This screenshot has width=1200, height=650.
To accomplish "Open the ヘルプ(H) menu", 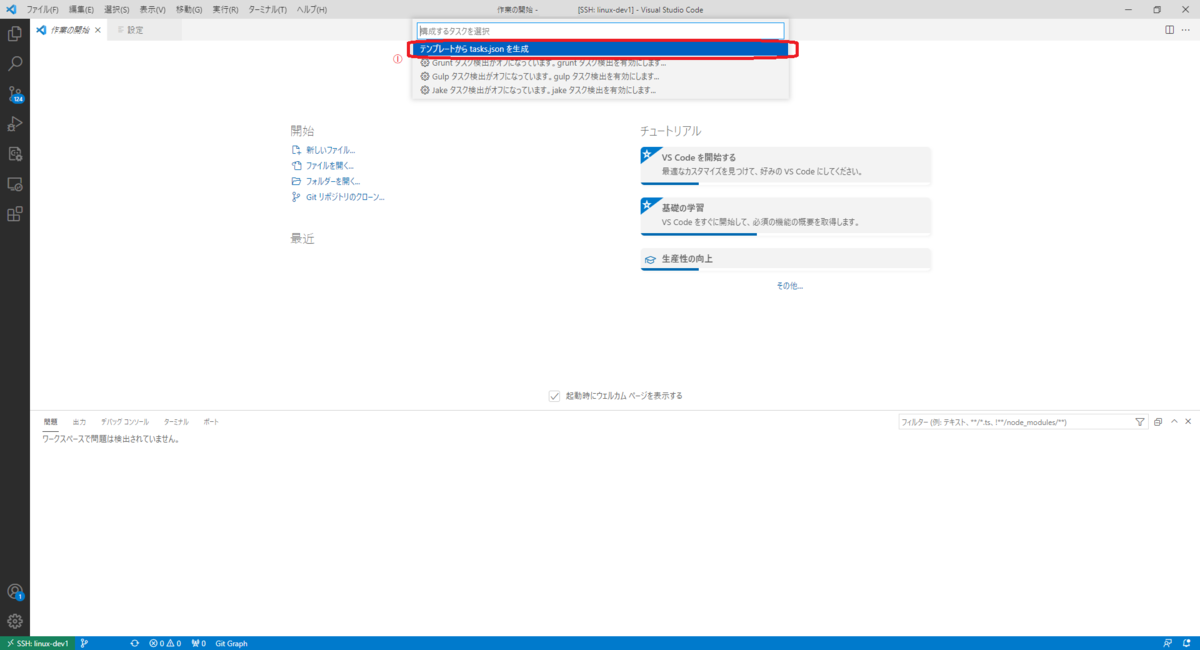I will (312, 9).
